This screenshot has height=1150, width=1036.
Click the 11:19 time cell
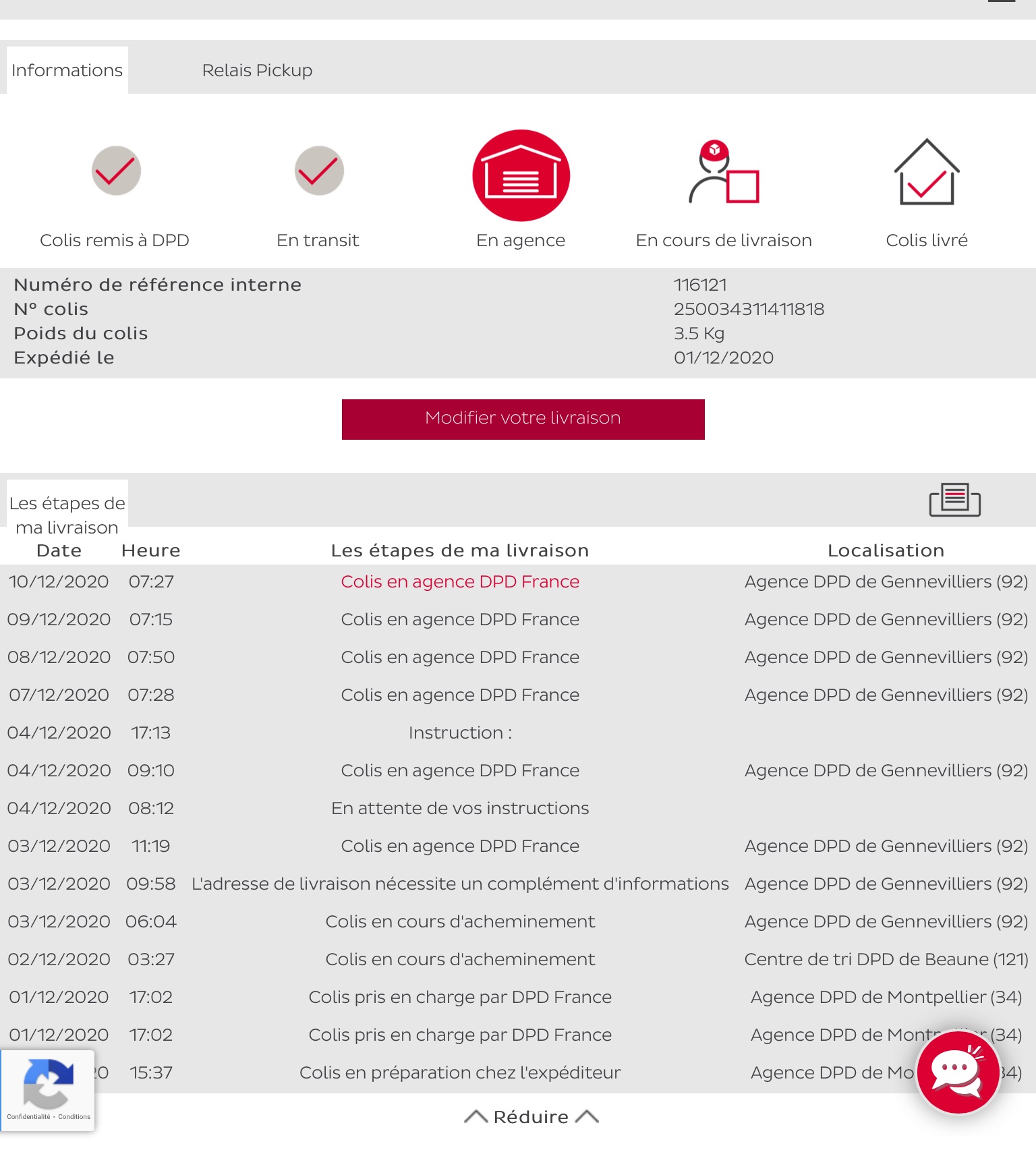point(151,846)
